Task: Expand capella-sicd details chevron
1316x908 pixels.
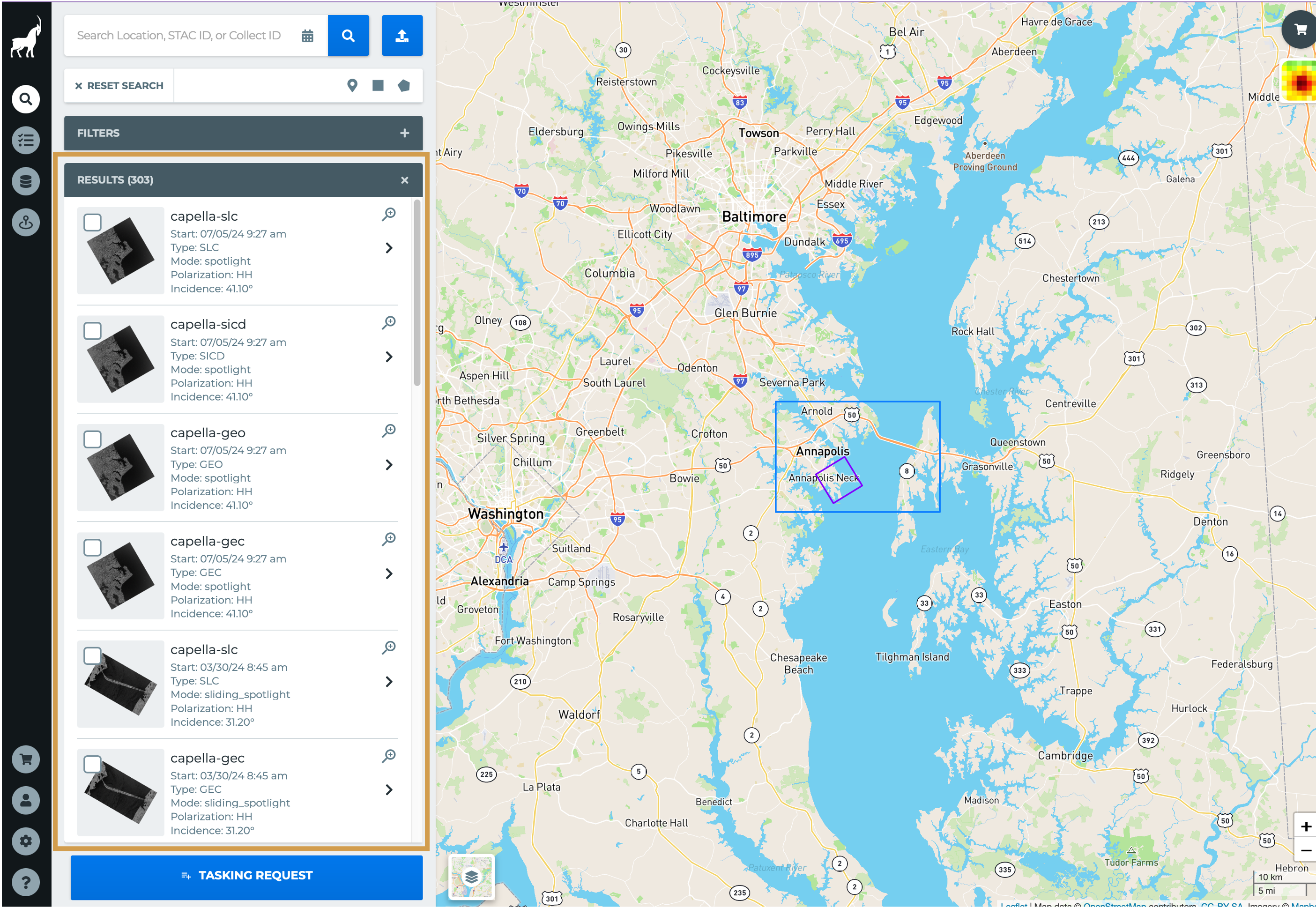Action: coord(389,357)
